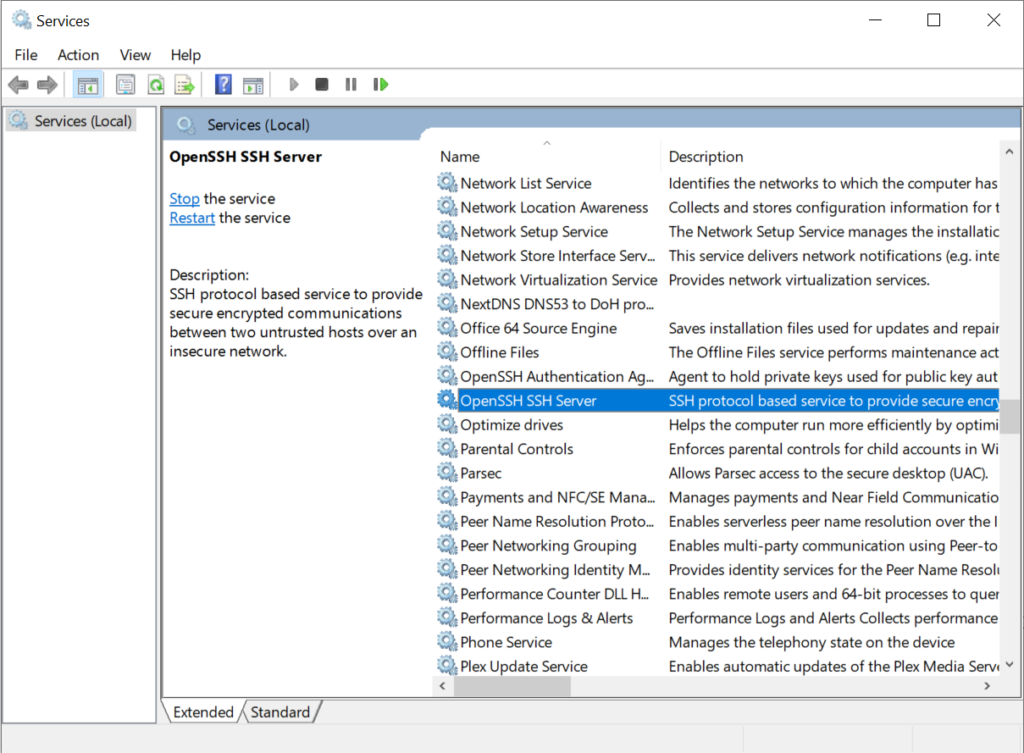Select the Performance Logs & Alerts row
The height and width of the screenshot is (753, 1024).
pos(717,618)
